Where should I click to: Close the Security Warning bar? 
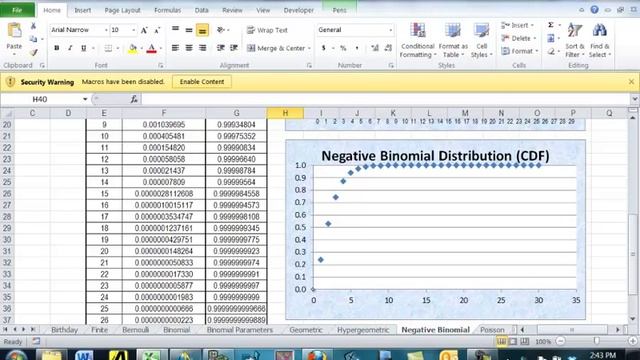click(x=631, y=82)
